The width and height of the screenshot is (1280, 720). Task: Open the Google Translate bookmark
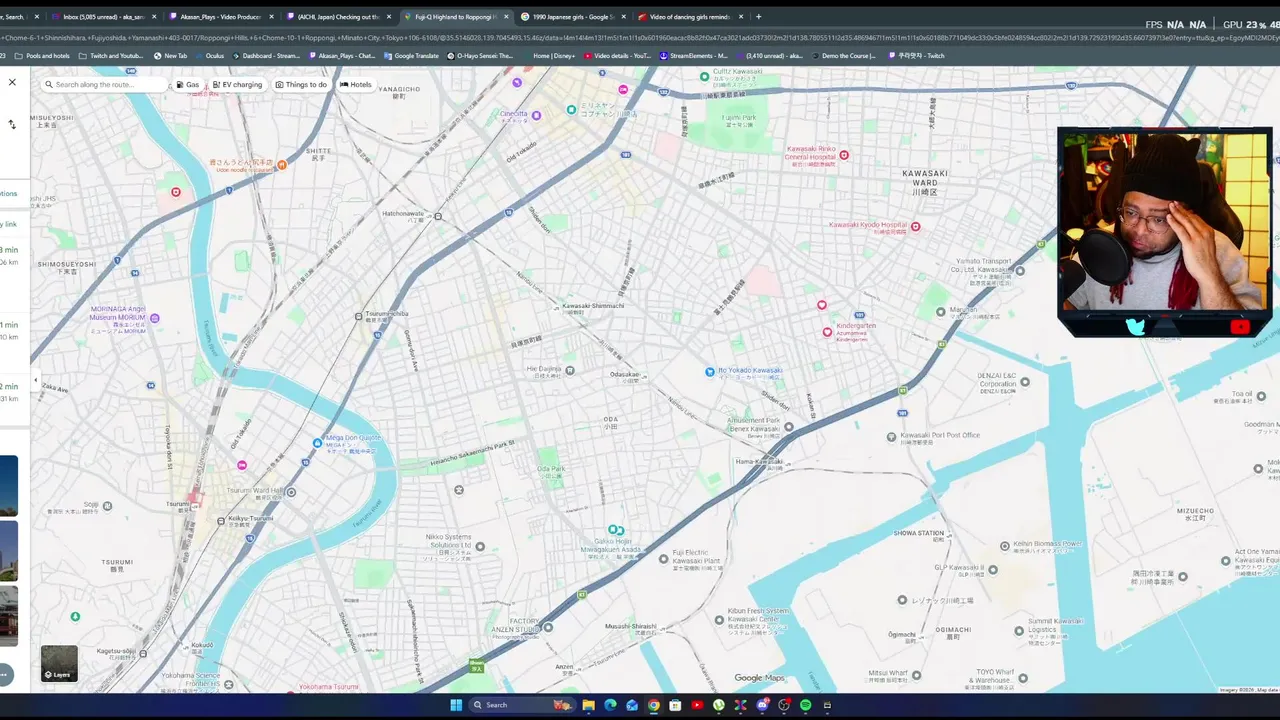click(411, 56)
